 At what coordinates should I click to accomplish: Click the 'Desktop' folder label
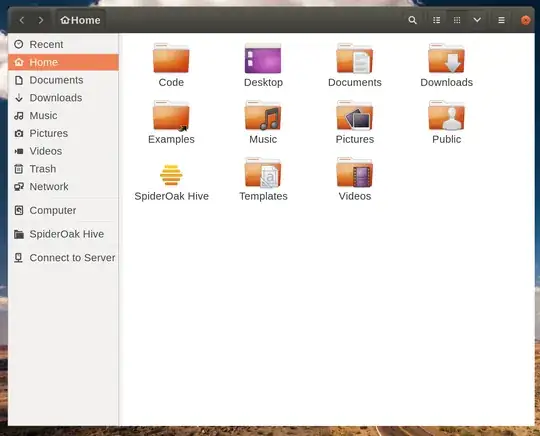[x=263, y=83]
